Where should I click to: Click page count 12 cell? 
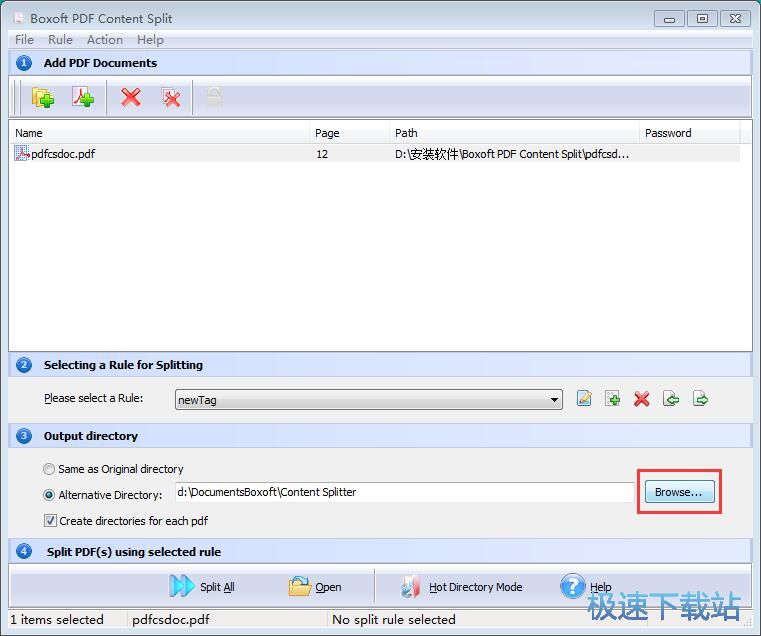(322, 154)
